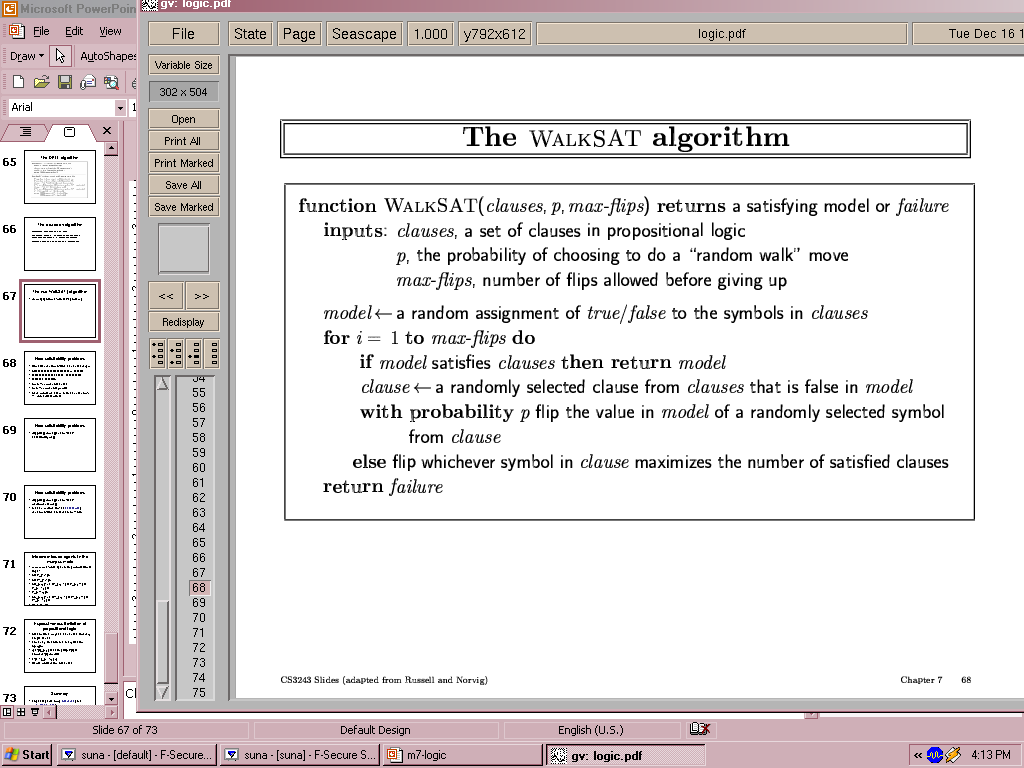Screen dimensions: 1024x768
Task: Click the mark even pages icon
Action: [x=176, y=353]
